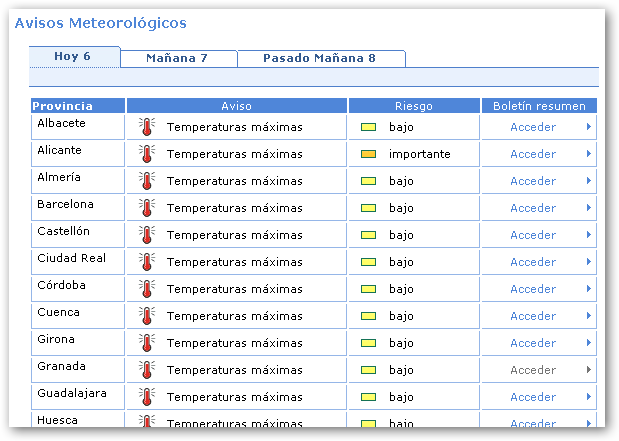
Task: Click the thermometer icon in Albacete row
Action: pos(147,127)
